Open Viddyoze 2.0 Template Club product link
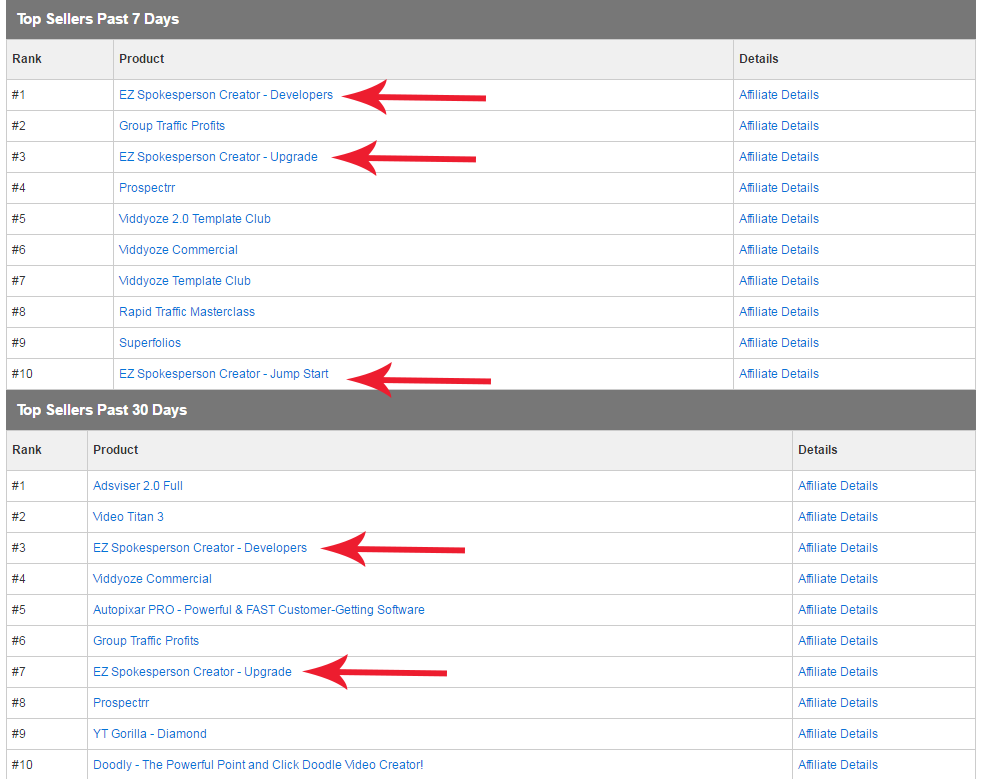 pos(195,218)
